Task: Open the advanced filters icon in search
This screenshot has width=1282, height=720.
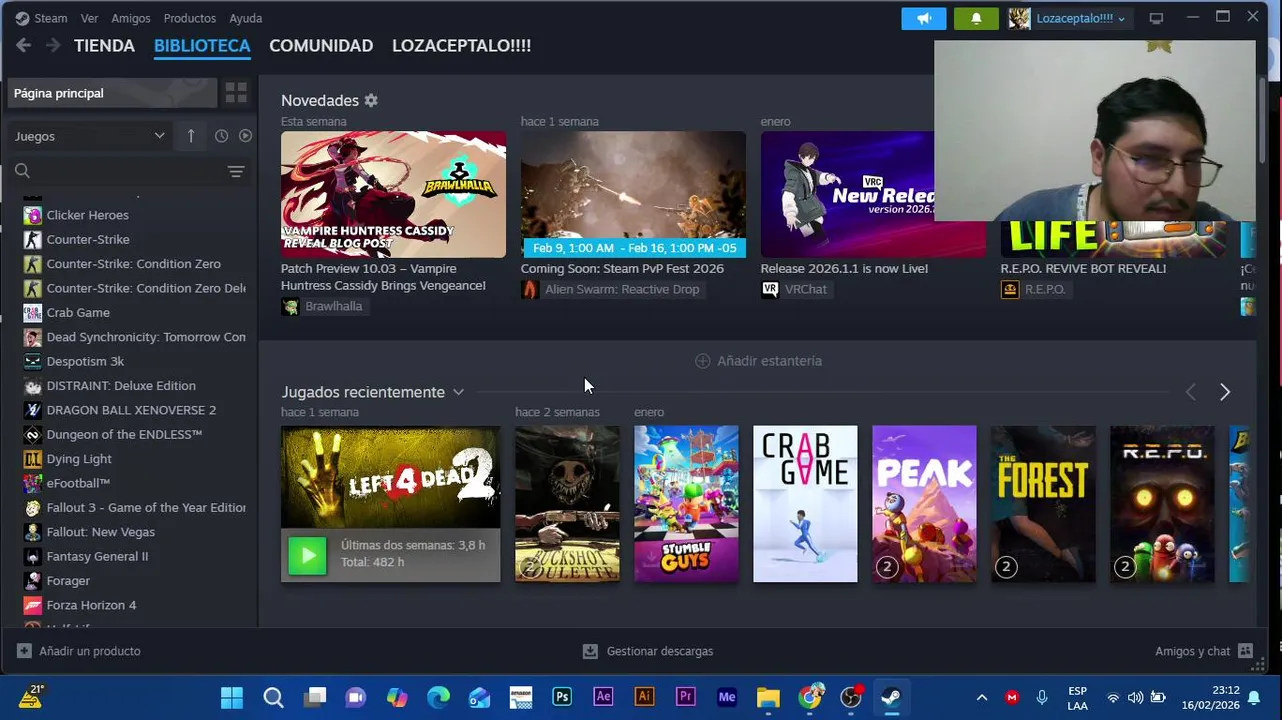Action: 236,172
